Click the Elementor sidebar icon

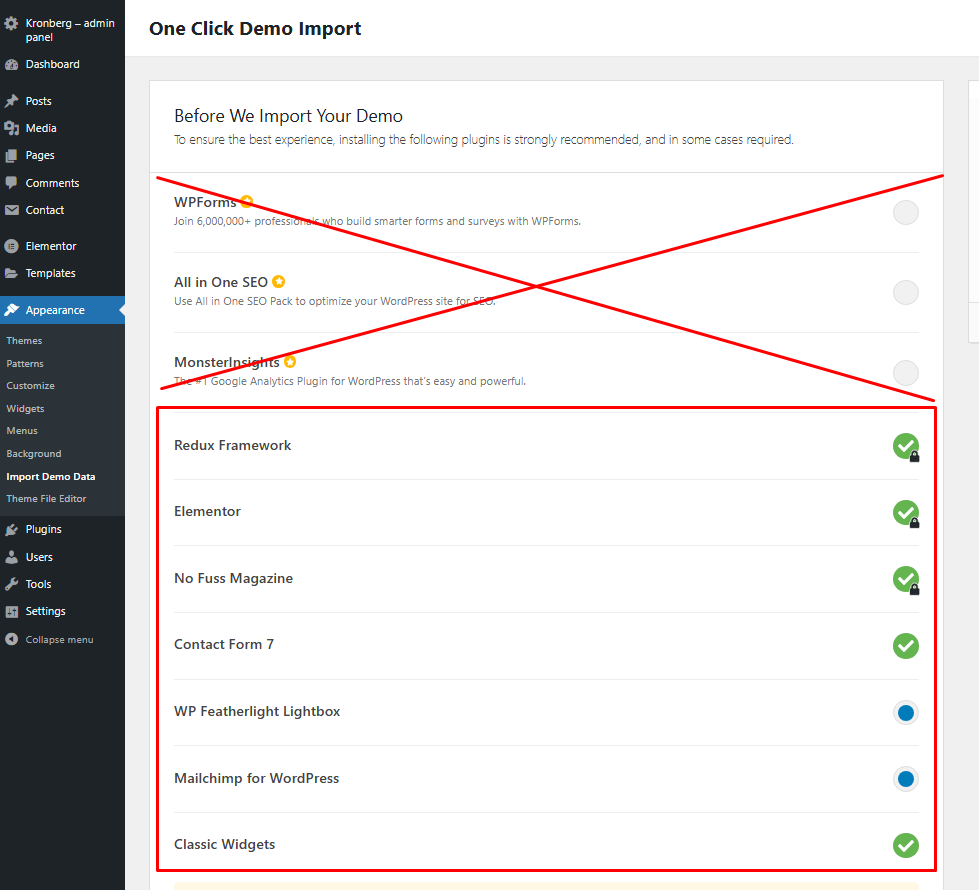(12, 246)
